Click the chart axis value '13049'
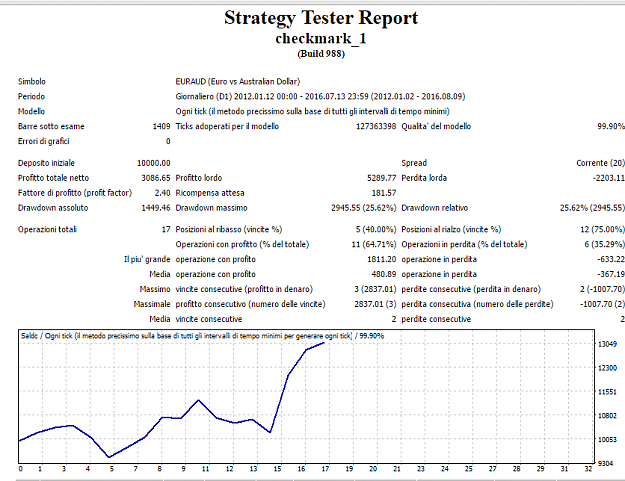 tap(607, 344)
